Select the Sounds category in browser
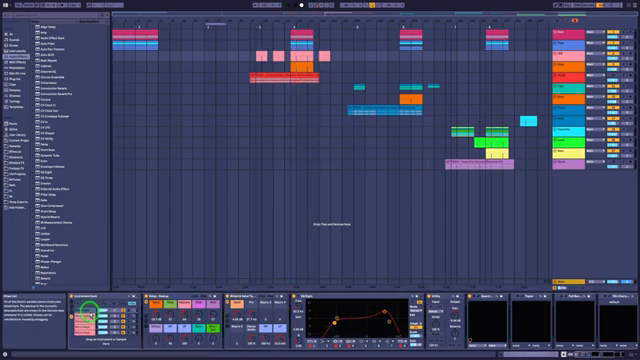This screenshot has height=360, width=640. (x=14, y=40)
